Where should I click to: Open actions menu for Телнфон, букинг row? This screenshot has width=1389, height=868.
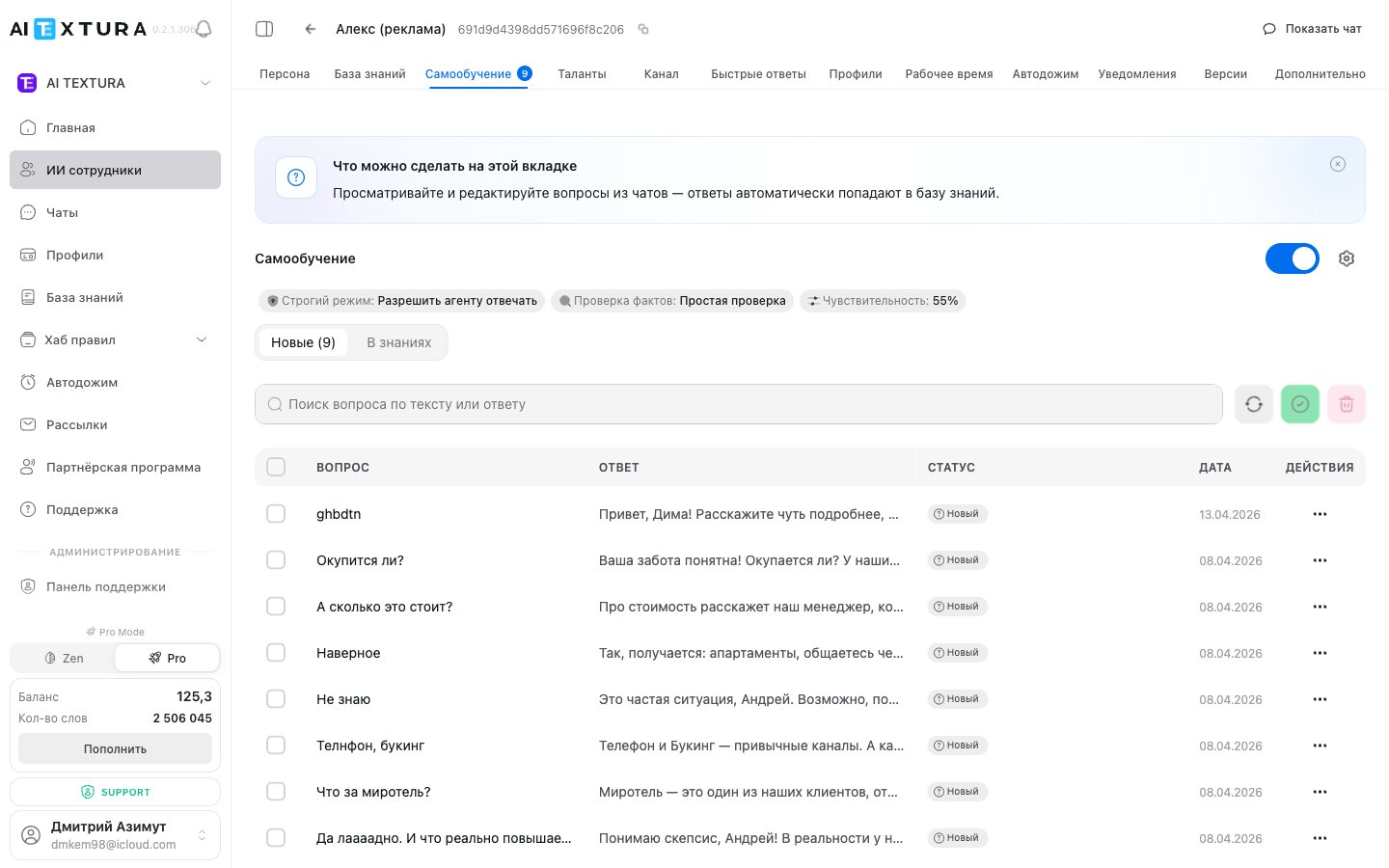coord(1320,746)
